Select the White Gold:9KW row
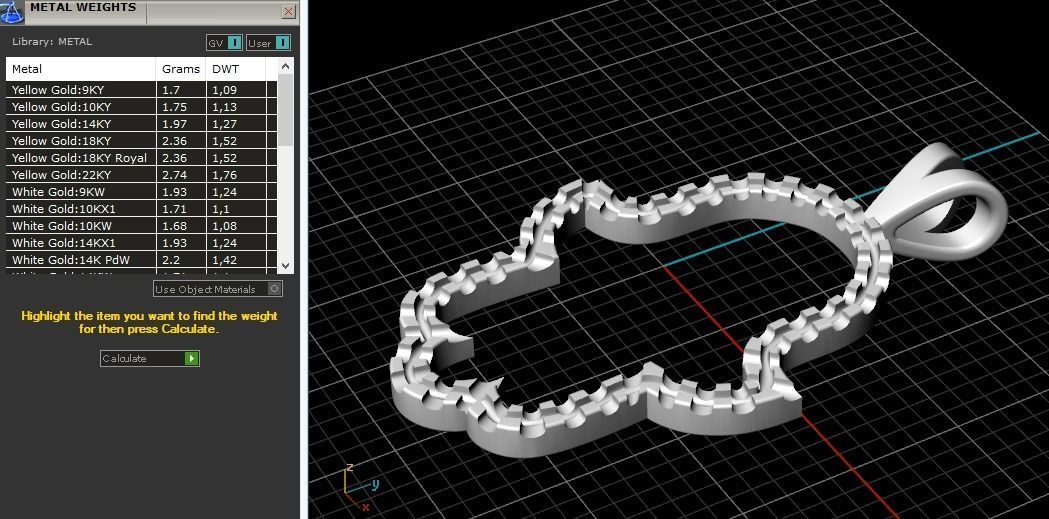The width and height of the screenshot is (1049, 519). 141,192
